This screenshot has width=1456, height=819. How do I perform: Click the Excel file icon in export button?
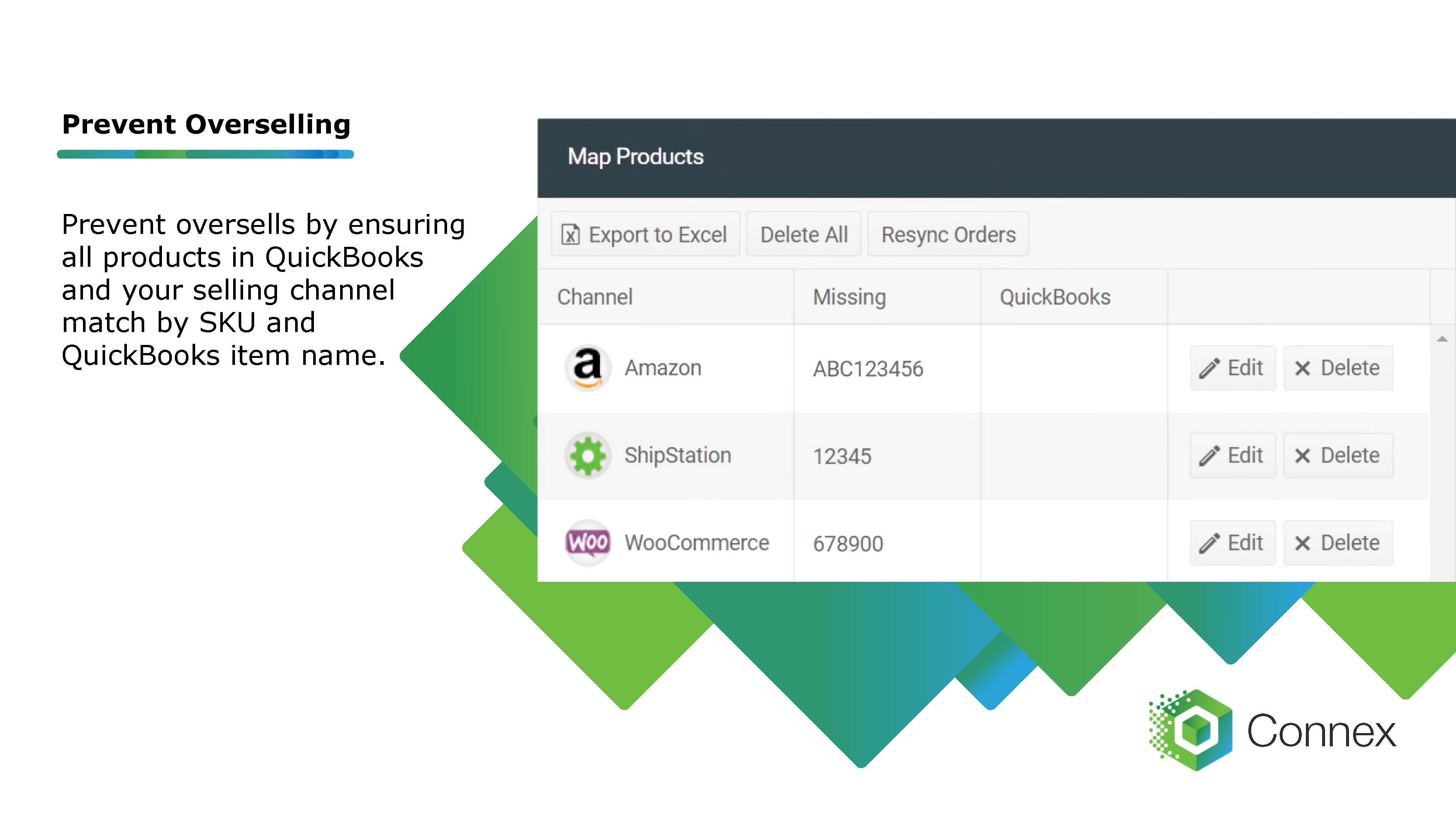[570, 235]
